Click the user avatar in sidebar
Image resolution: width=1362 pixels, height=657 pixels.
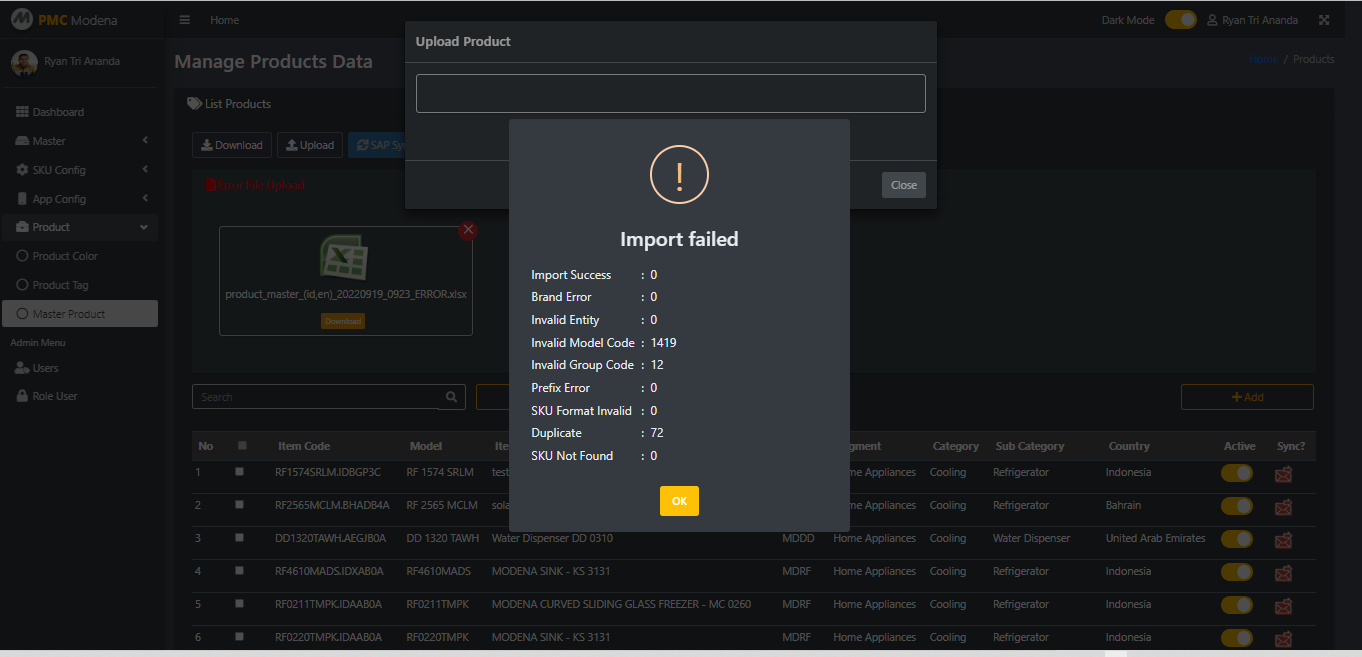click(x=24, y=63)
